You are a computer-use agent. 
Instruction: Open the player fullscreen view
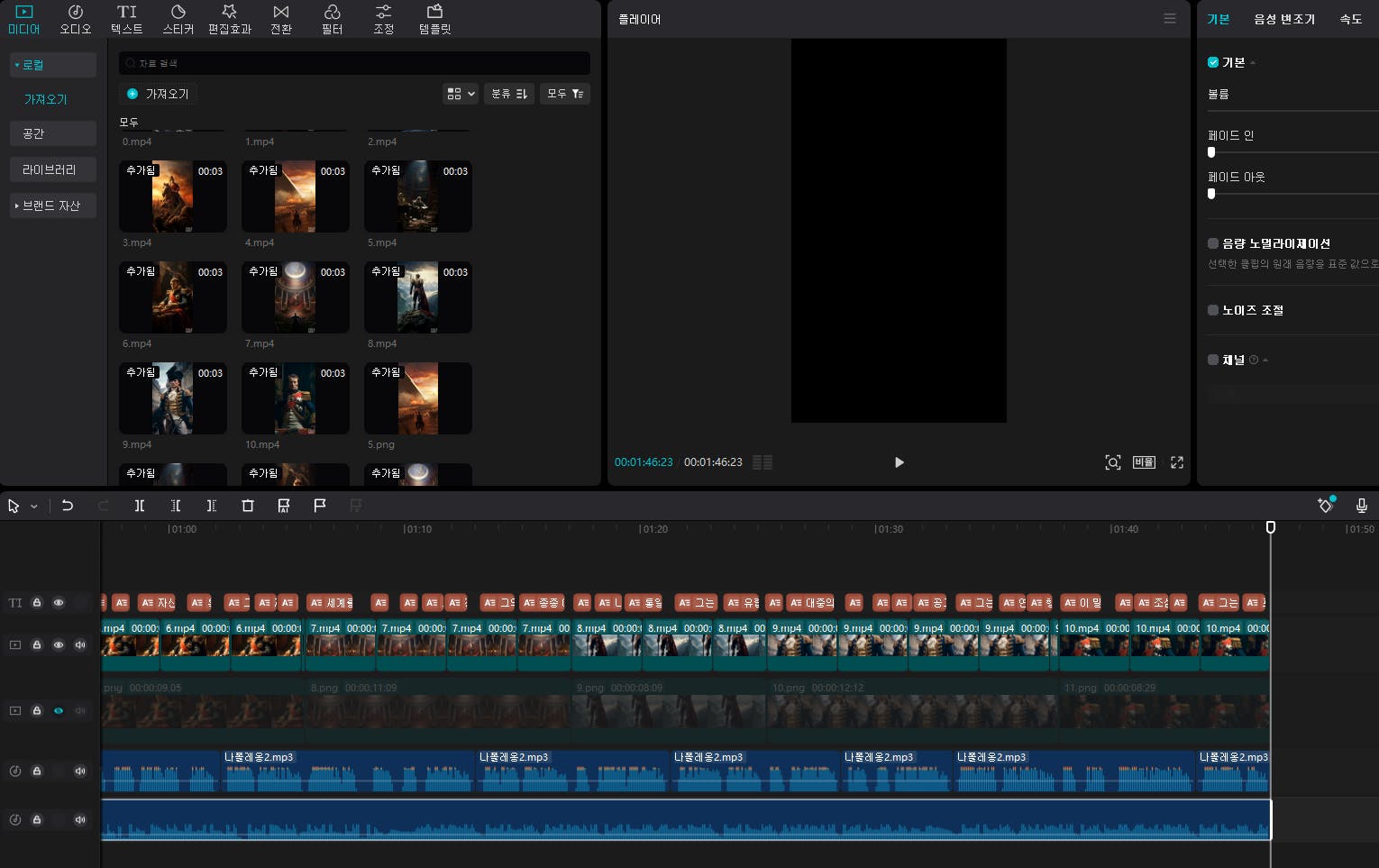[x=1176, y=462]
